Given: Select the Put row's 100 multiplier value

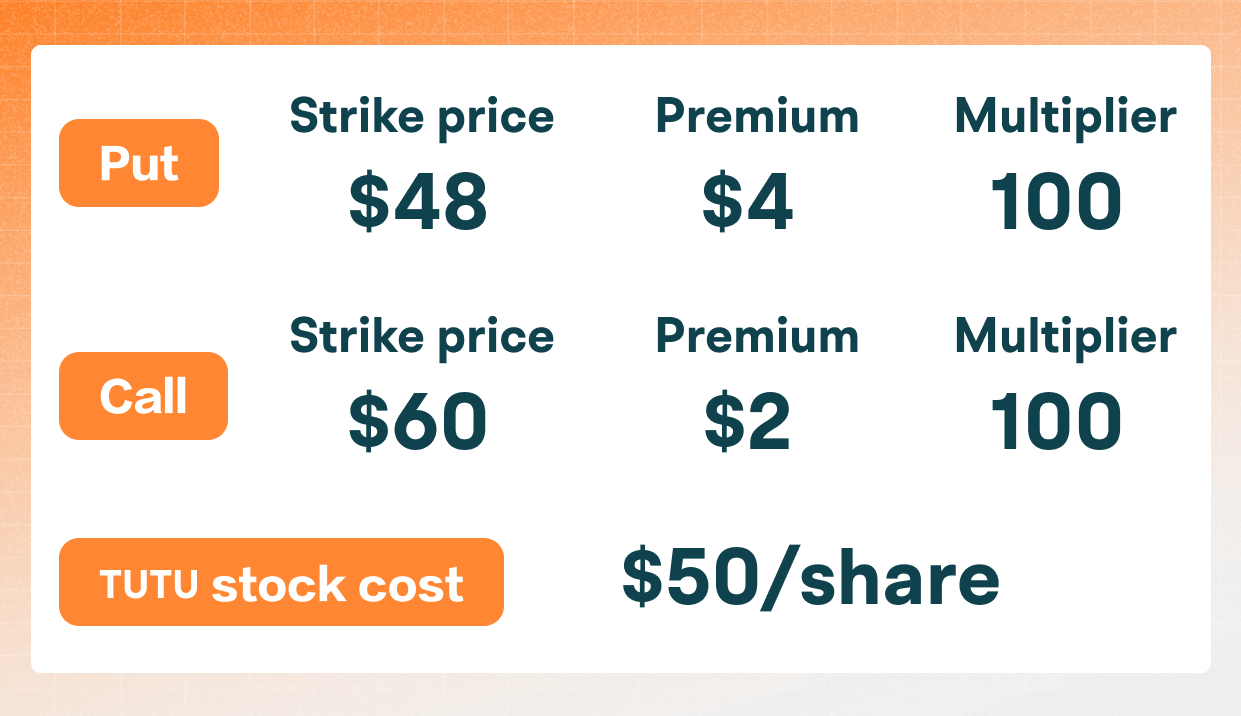Looking at the screenshot, I should pos(1056,202).
